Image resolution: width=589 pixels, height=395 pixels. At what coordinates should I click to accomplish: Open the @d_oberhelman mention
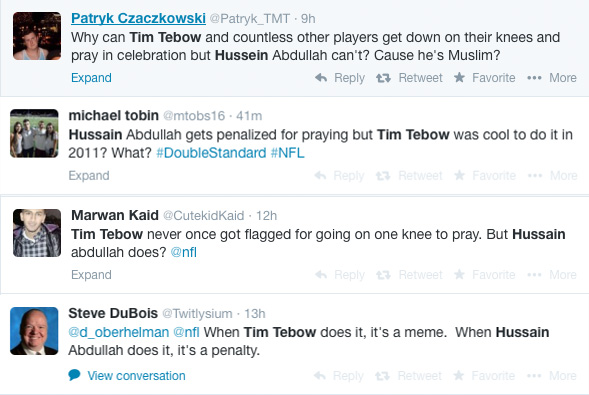[x=119, y=332]
